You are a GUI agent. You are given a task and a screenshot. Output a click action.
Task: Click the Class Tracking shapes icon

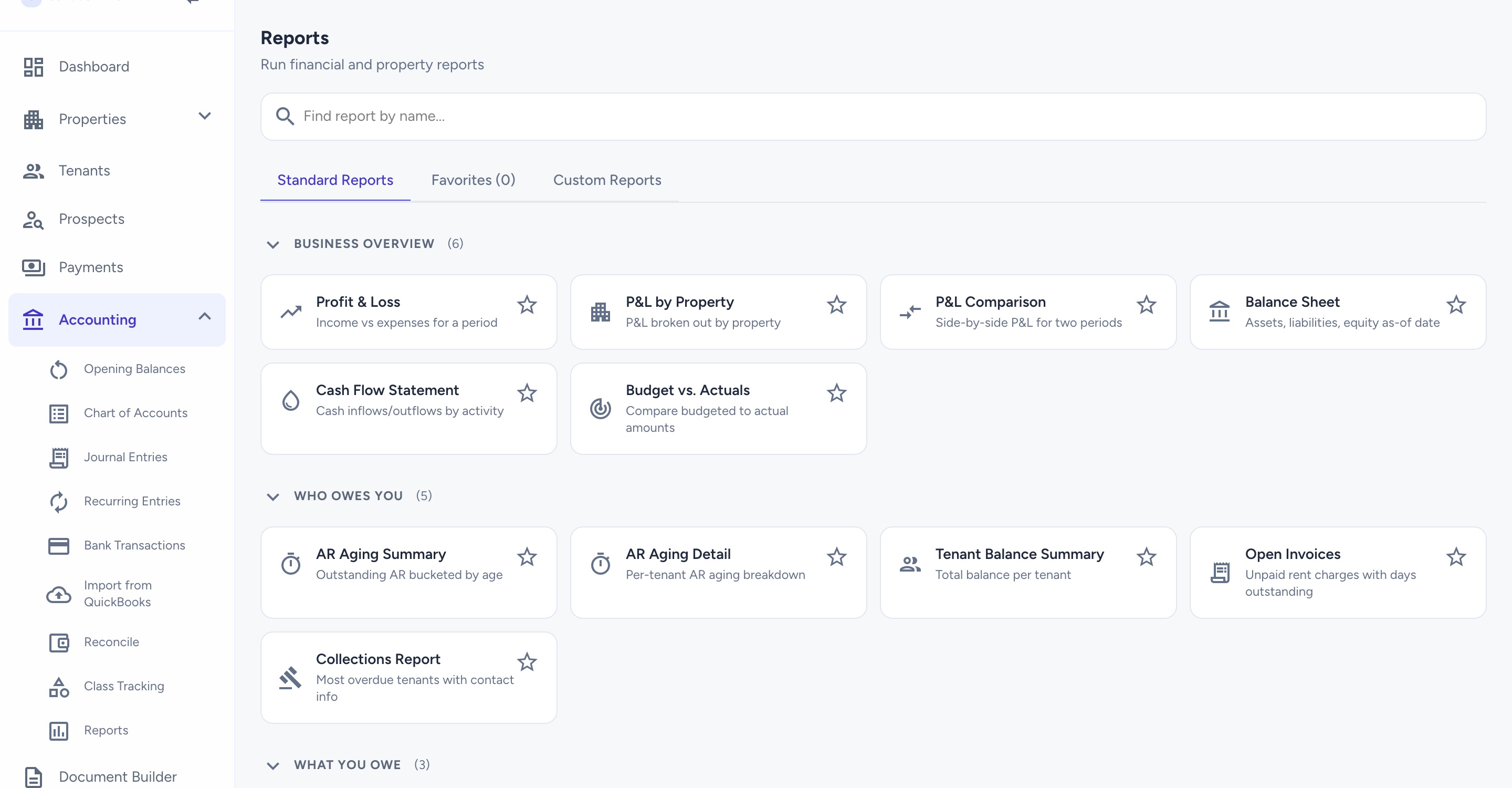click(59, 687)
